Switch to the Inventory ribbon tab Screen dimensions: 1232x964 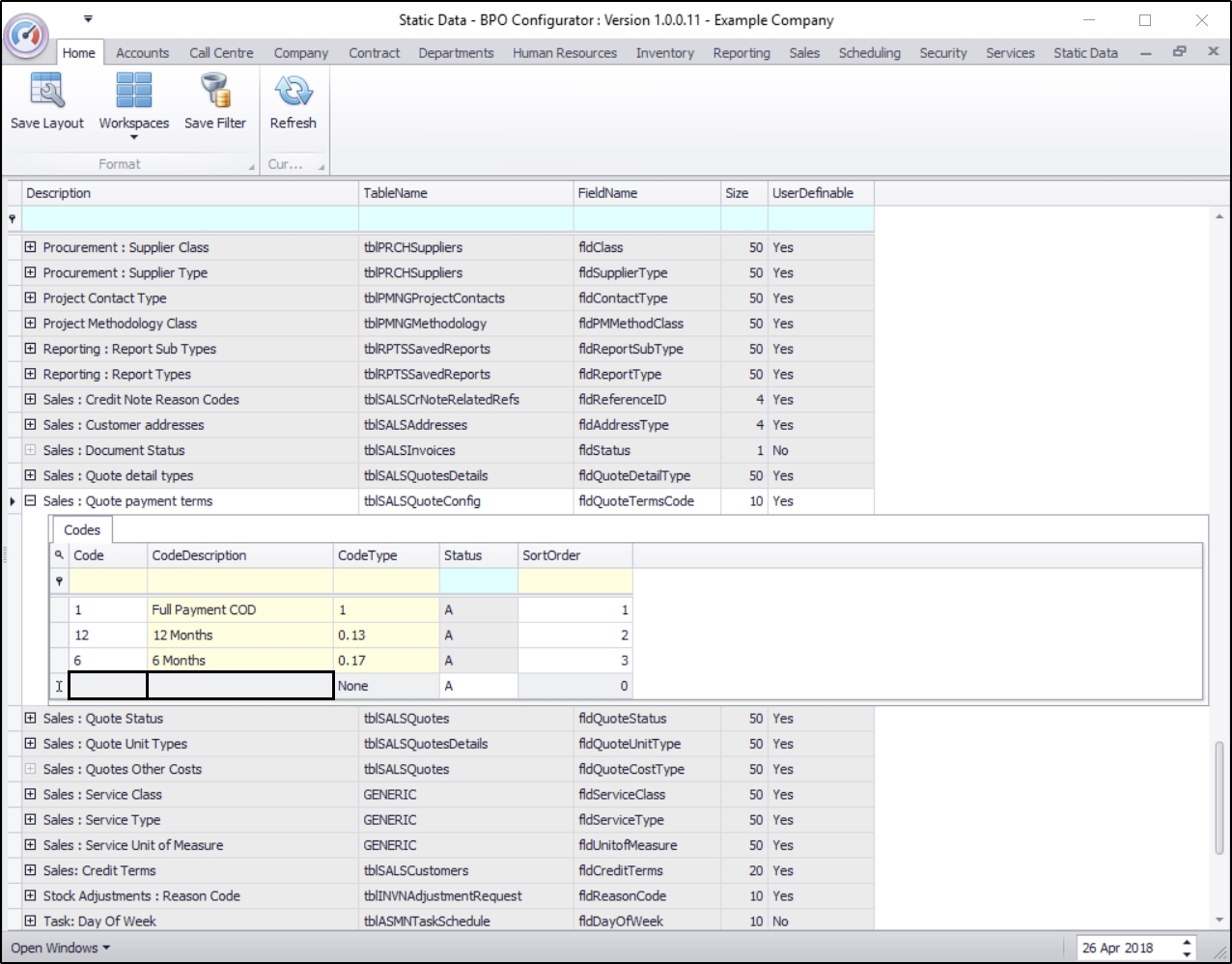point(664,53)
